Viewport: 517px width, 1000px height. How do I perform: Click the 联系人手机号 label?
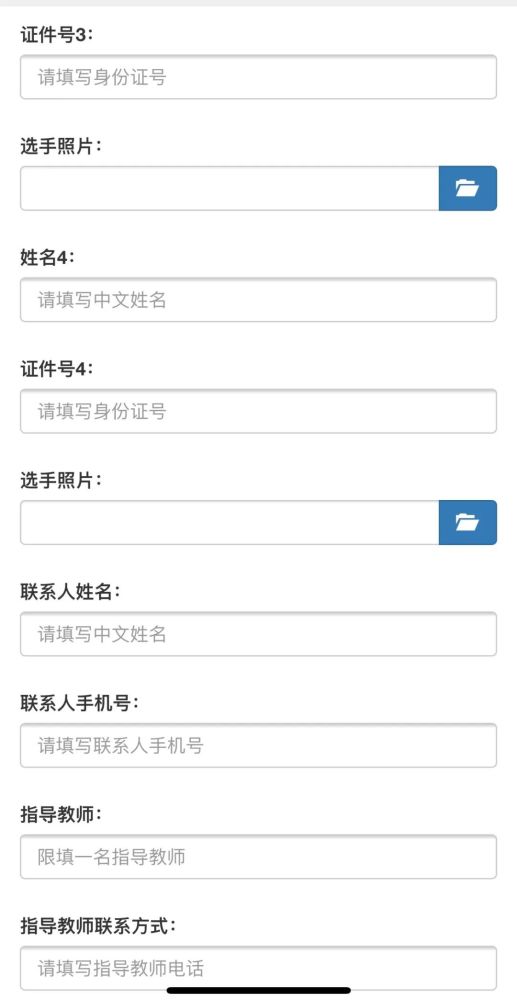(x=80, y=703)
